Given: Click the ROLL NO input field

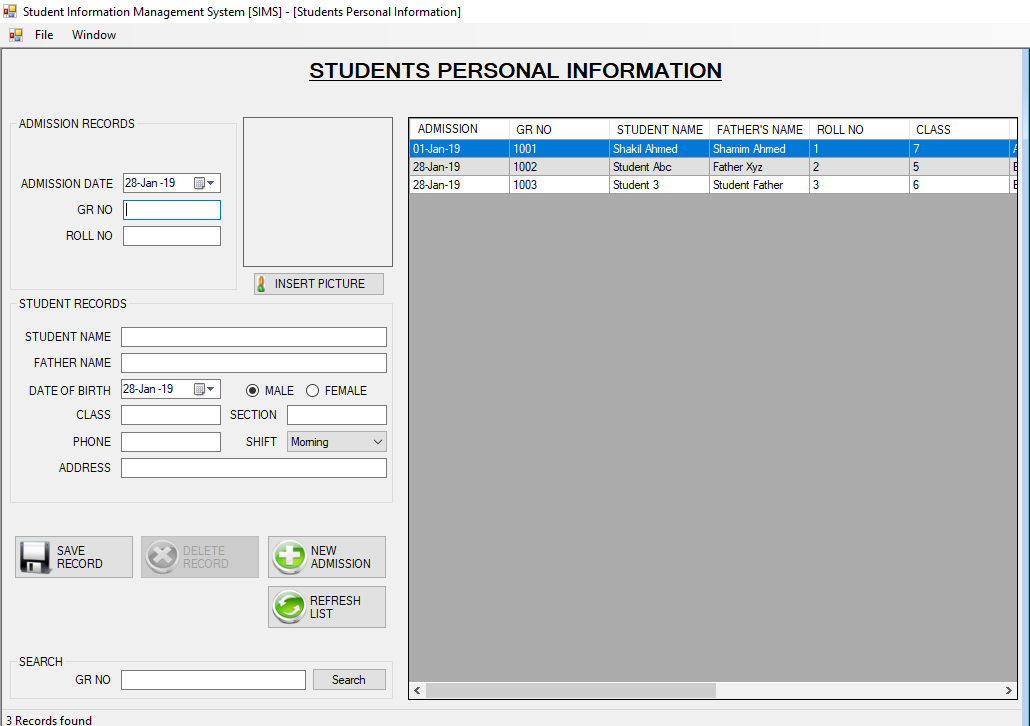Looking at the screenshot, I should pos(172,236).
